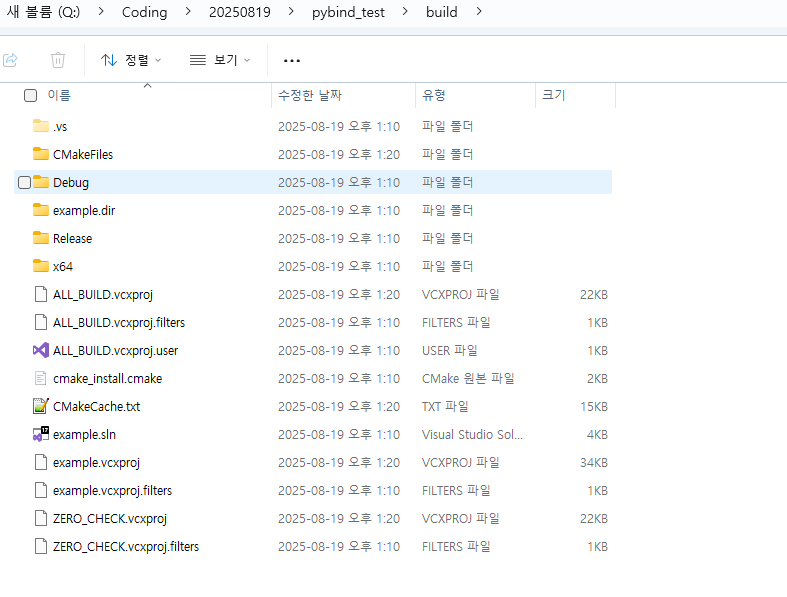Click the Delete trash can icon

58,60
